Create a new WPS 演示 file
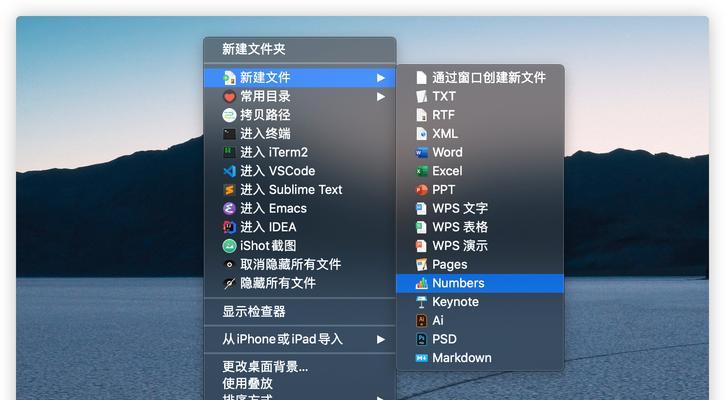The height and width of the screenshot is (400, 725). point(480,246)
